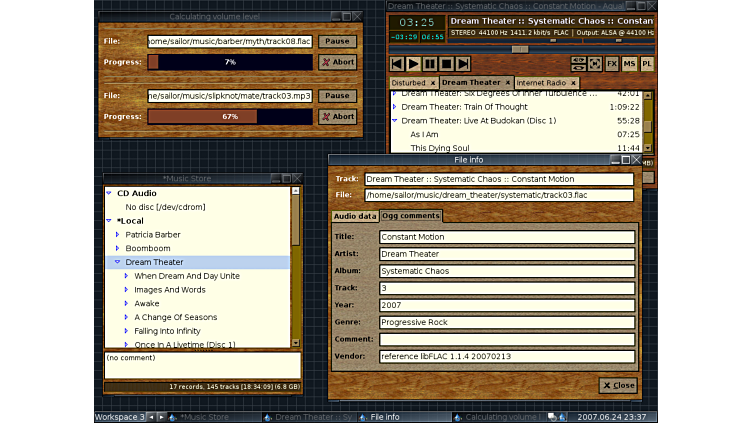Click the song position seek slider

point(519,48)
